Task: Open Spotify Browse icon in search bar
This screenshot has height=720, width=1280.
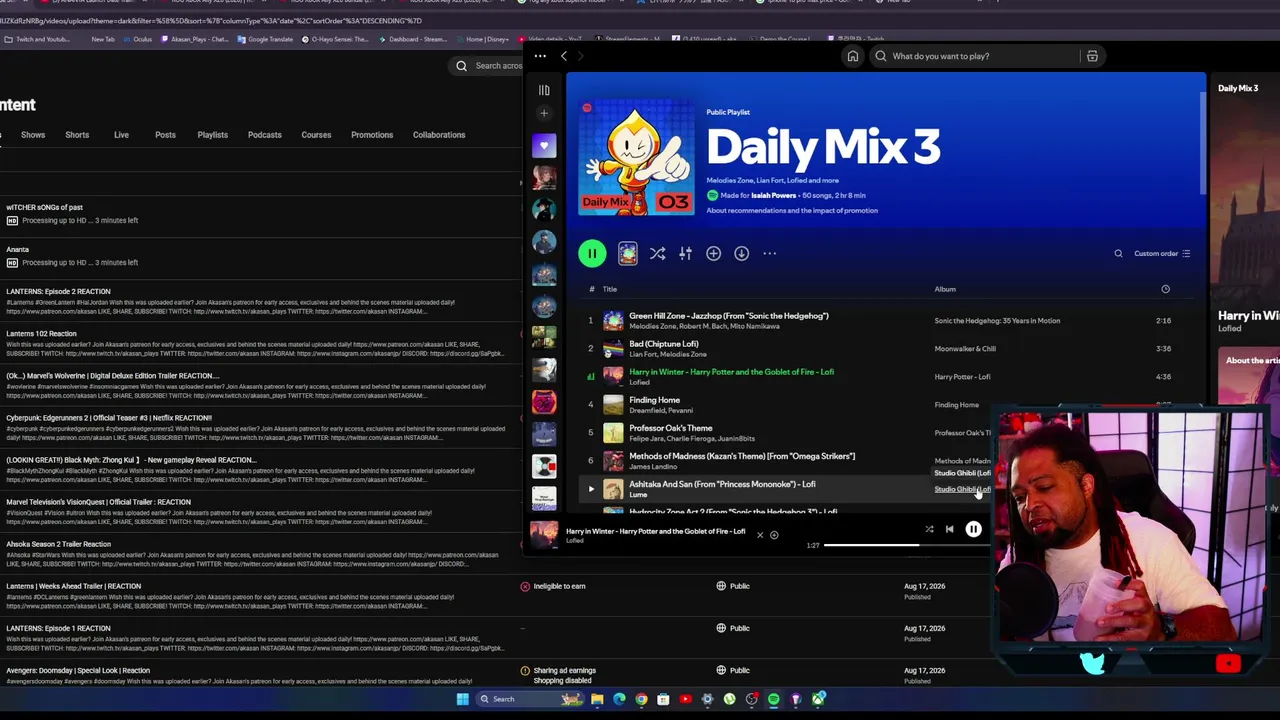Action: coord(1092,56)
